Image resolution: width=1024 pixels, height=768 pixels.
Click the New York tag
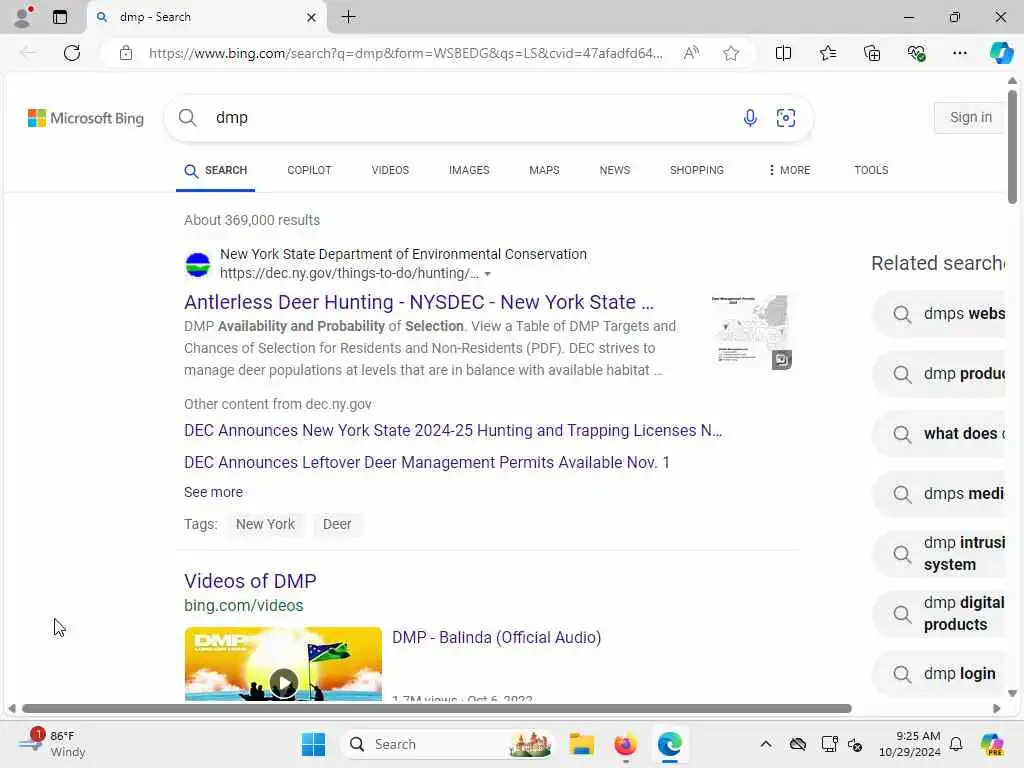point(265,524)
